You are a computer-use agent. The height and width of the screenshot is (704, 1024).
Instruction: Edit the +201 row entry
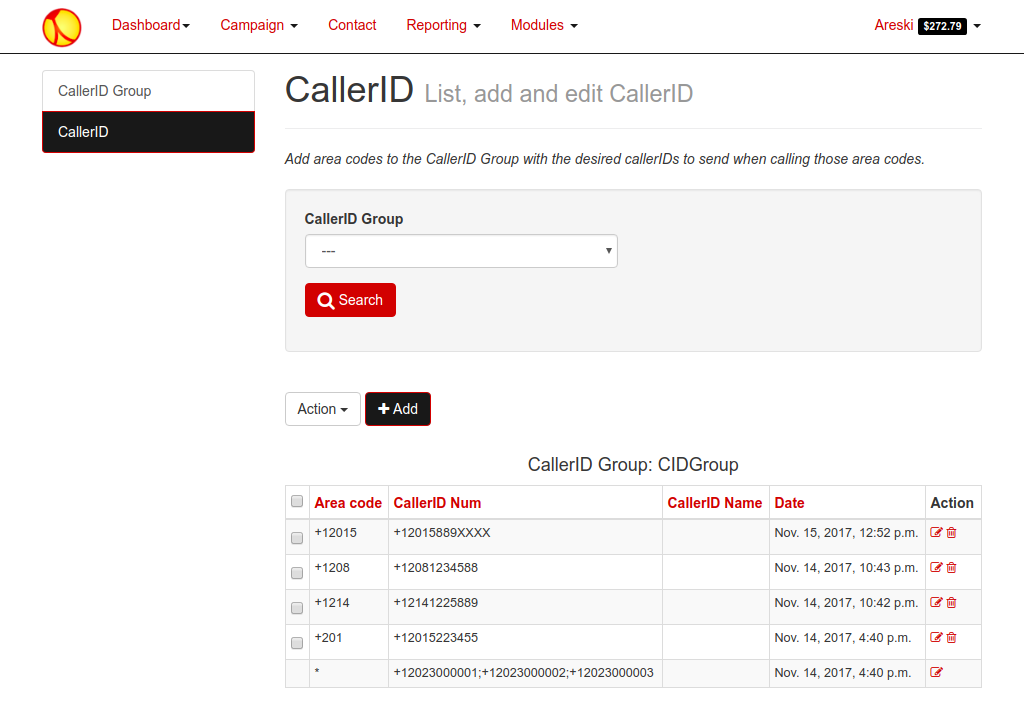[x=936, y=637]
